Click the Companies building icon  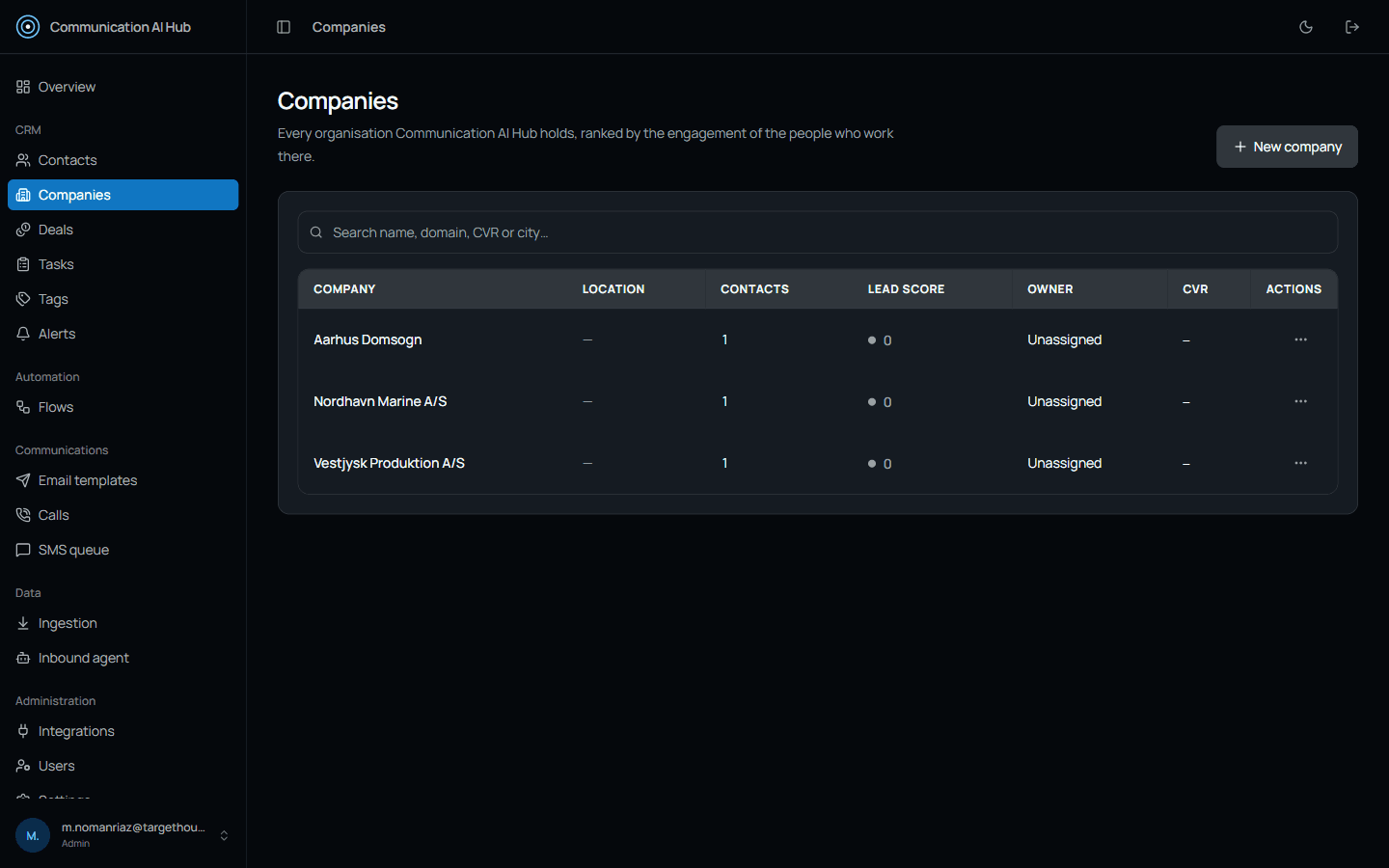tap(23, 195)
